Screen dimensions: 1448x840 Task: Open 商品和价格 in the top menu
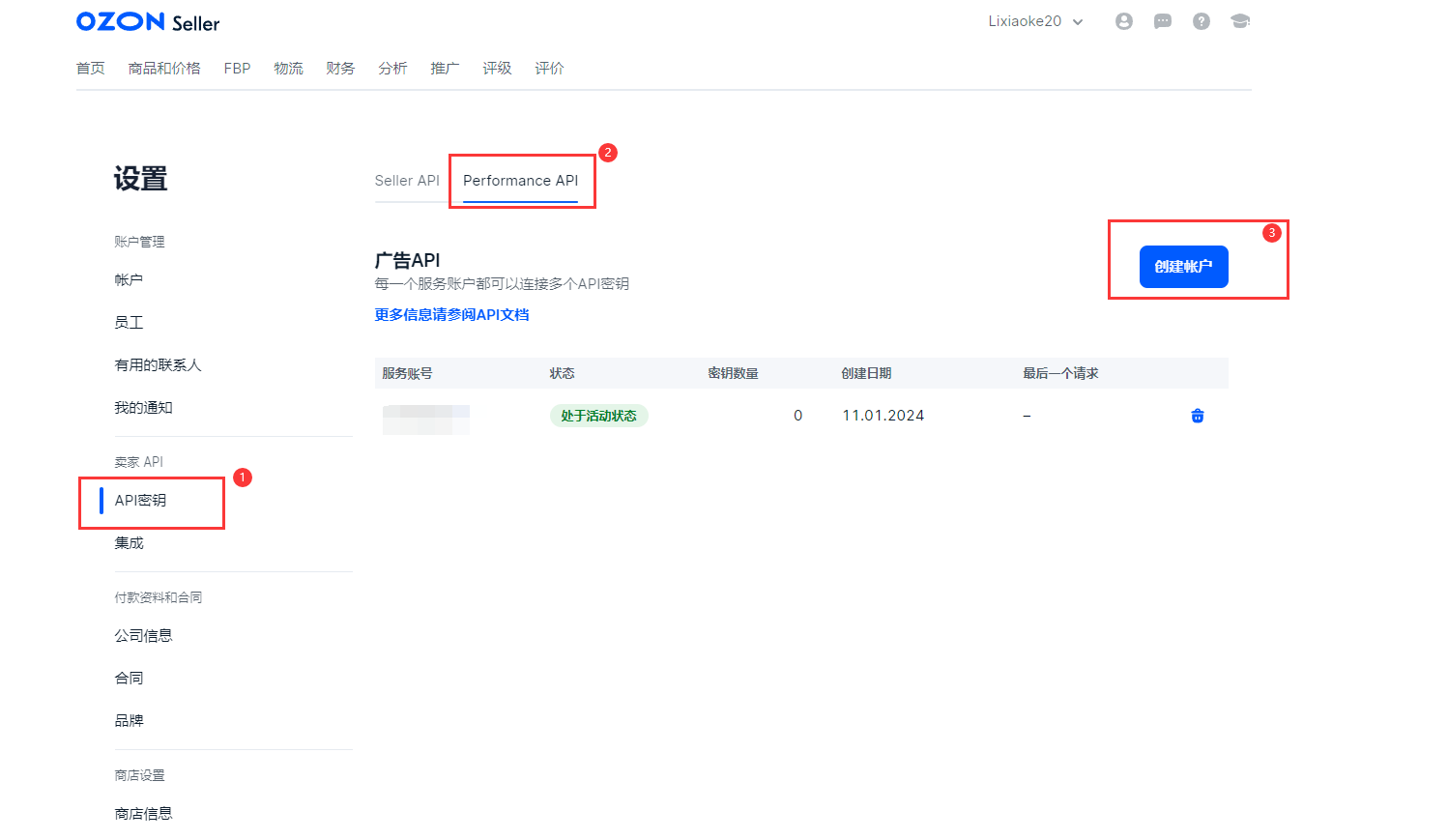164,69
